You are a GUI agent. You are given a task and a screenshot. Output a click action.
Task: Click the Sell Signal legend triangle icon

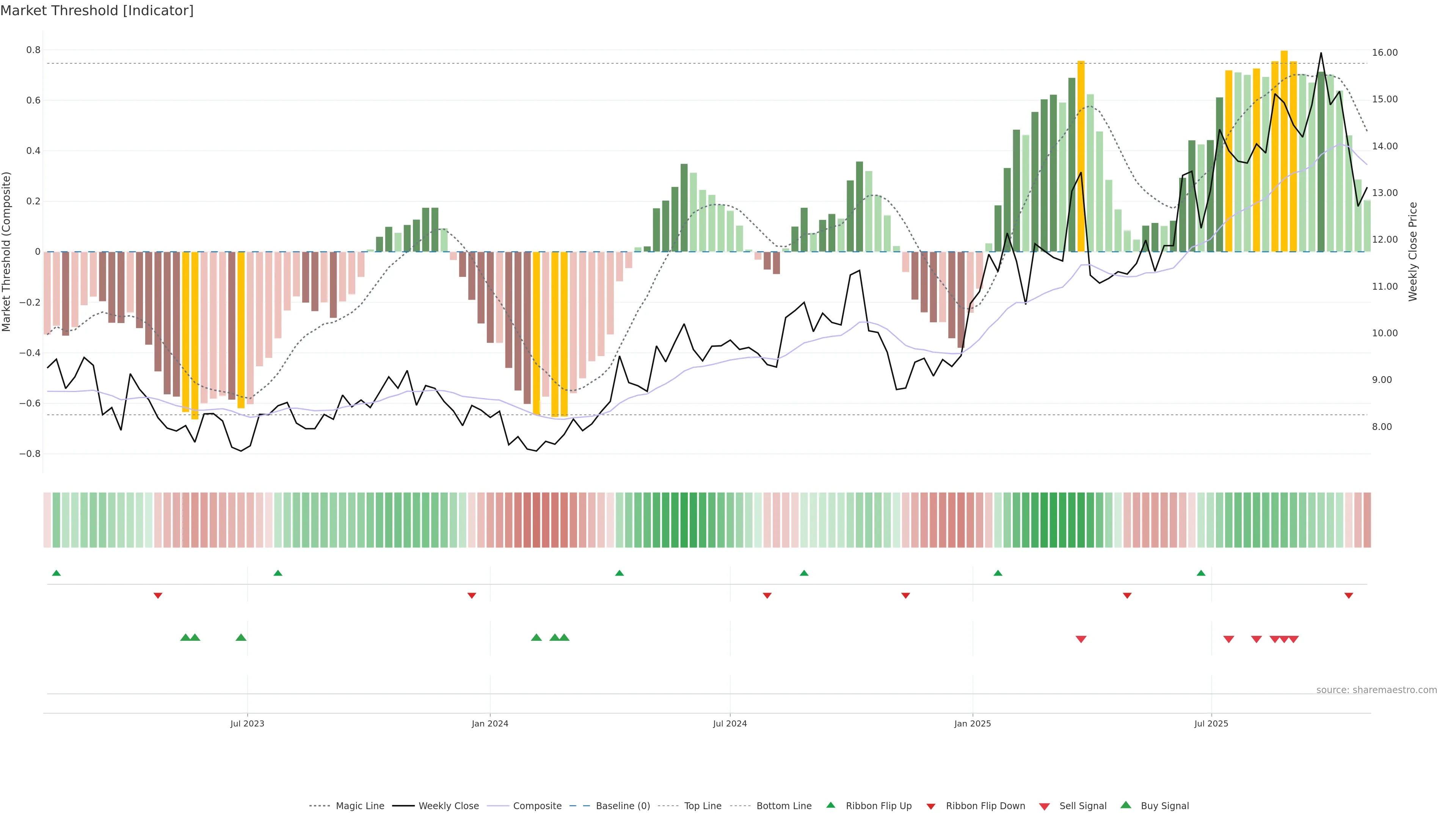(1044, 806)
